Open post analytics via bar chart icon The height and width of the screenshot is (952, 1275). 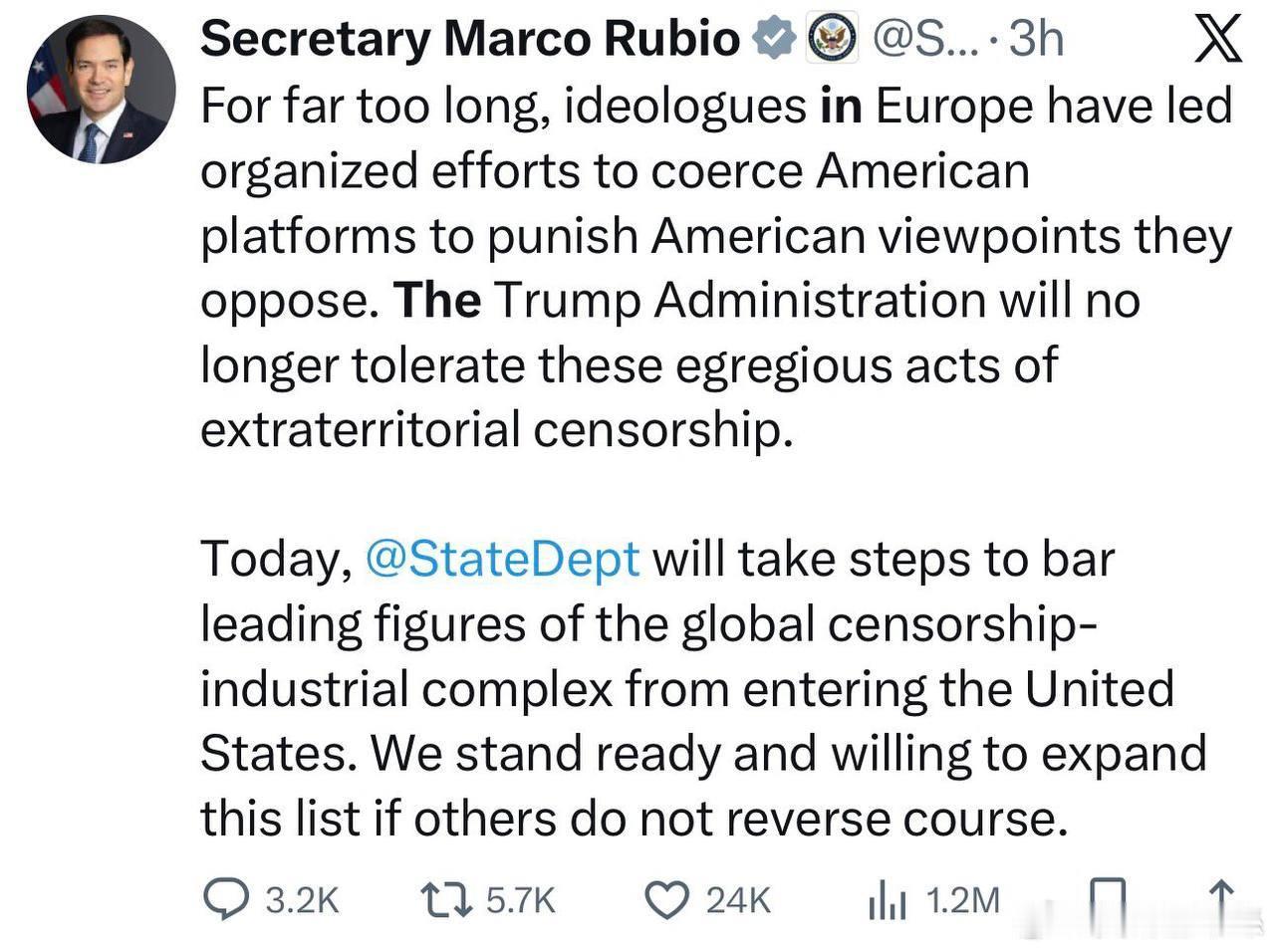pos(886,899)
